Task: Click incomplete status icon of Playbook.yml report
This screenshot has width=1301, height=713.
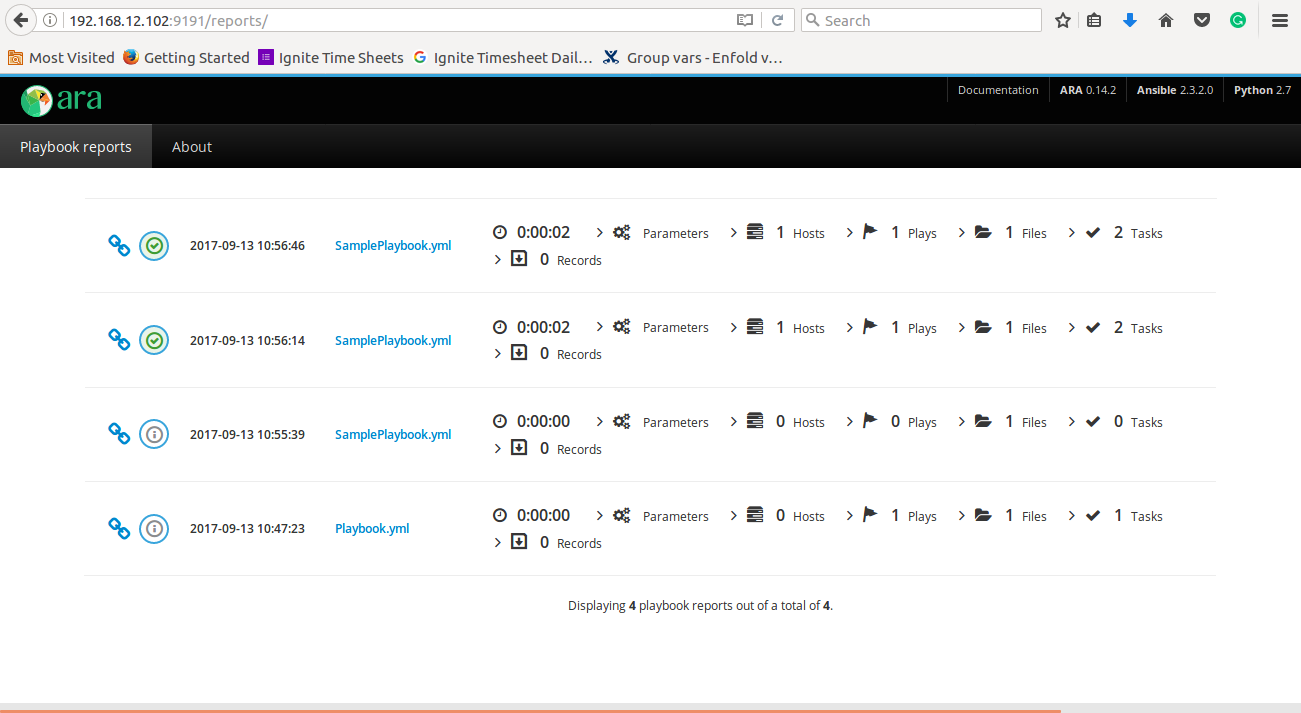Action: click(x=154, y=528)
